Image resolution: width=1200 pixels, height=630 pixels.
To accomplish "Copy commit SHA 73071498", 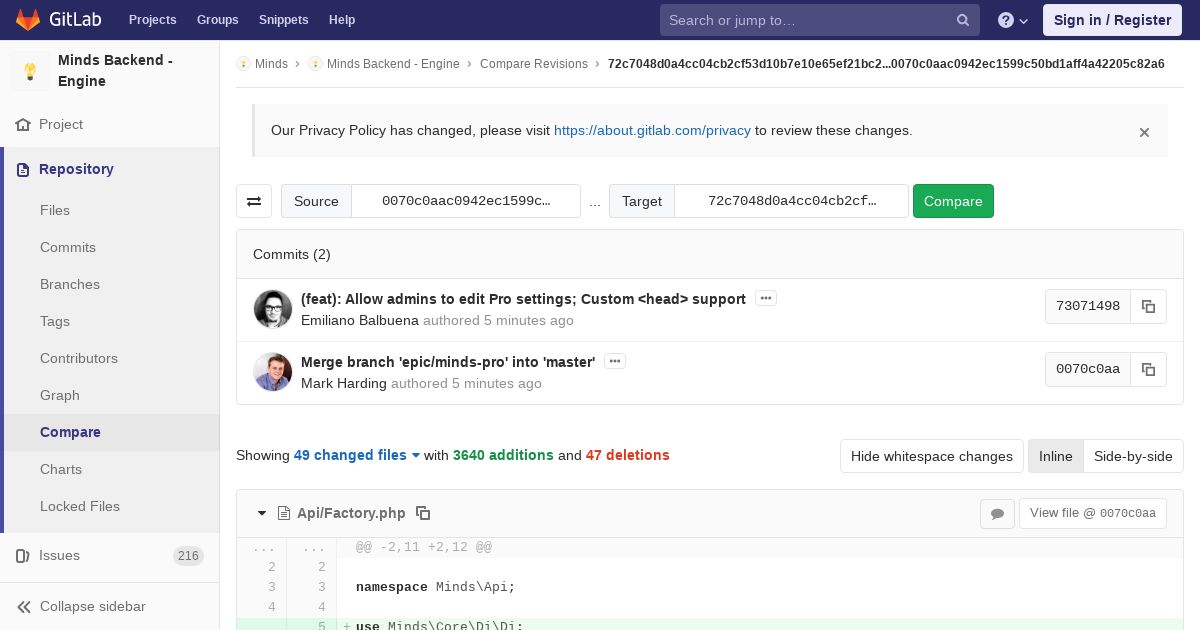I will [x=1148, y=307].
